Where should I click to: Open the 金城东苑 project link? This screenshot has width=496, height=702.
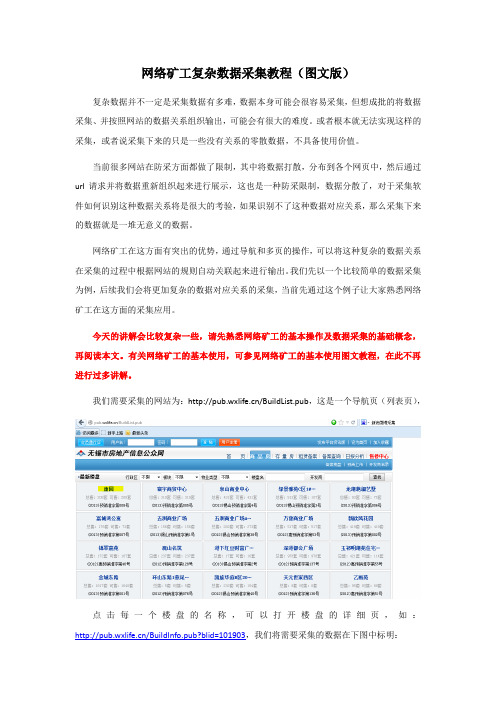click(x=108, y=578)
